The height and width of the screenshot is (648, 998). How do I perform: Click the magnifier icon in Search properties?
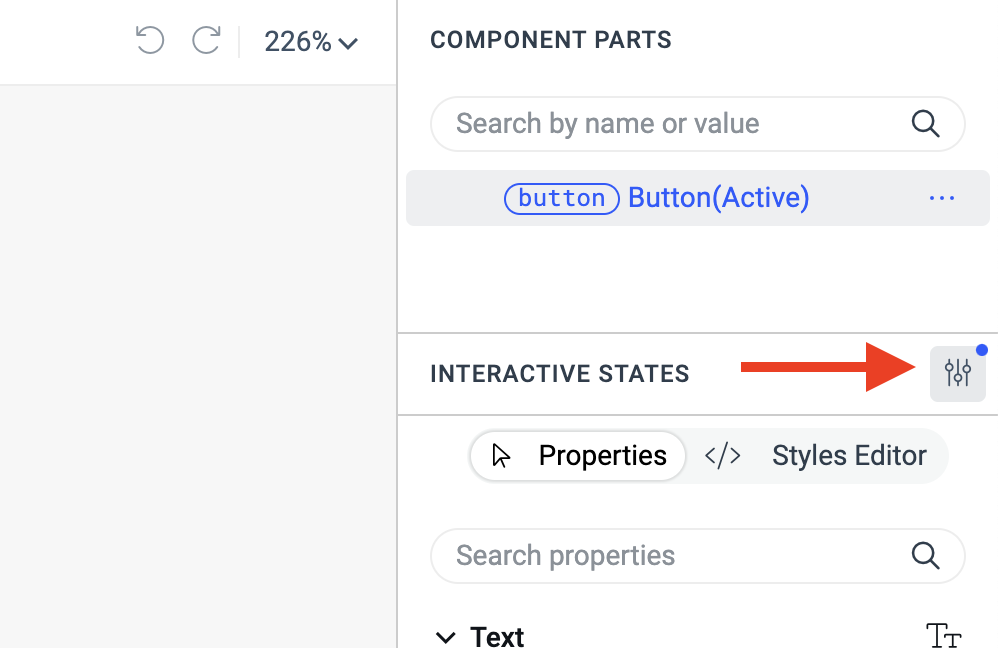[x=926, y=556]
